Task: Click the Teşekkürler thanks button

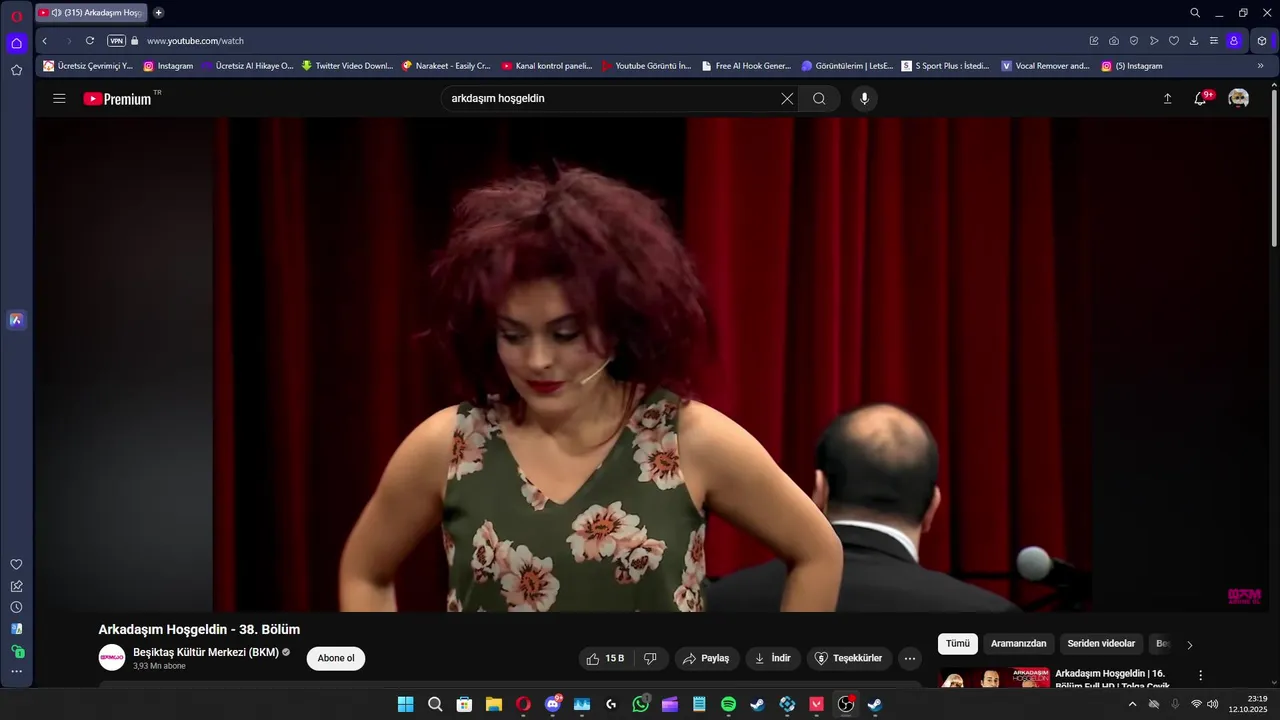Action: [x=849, y=658]
